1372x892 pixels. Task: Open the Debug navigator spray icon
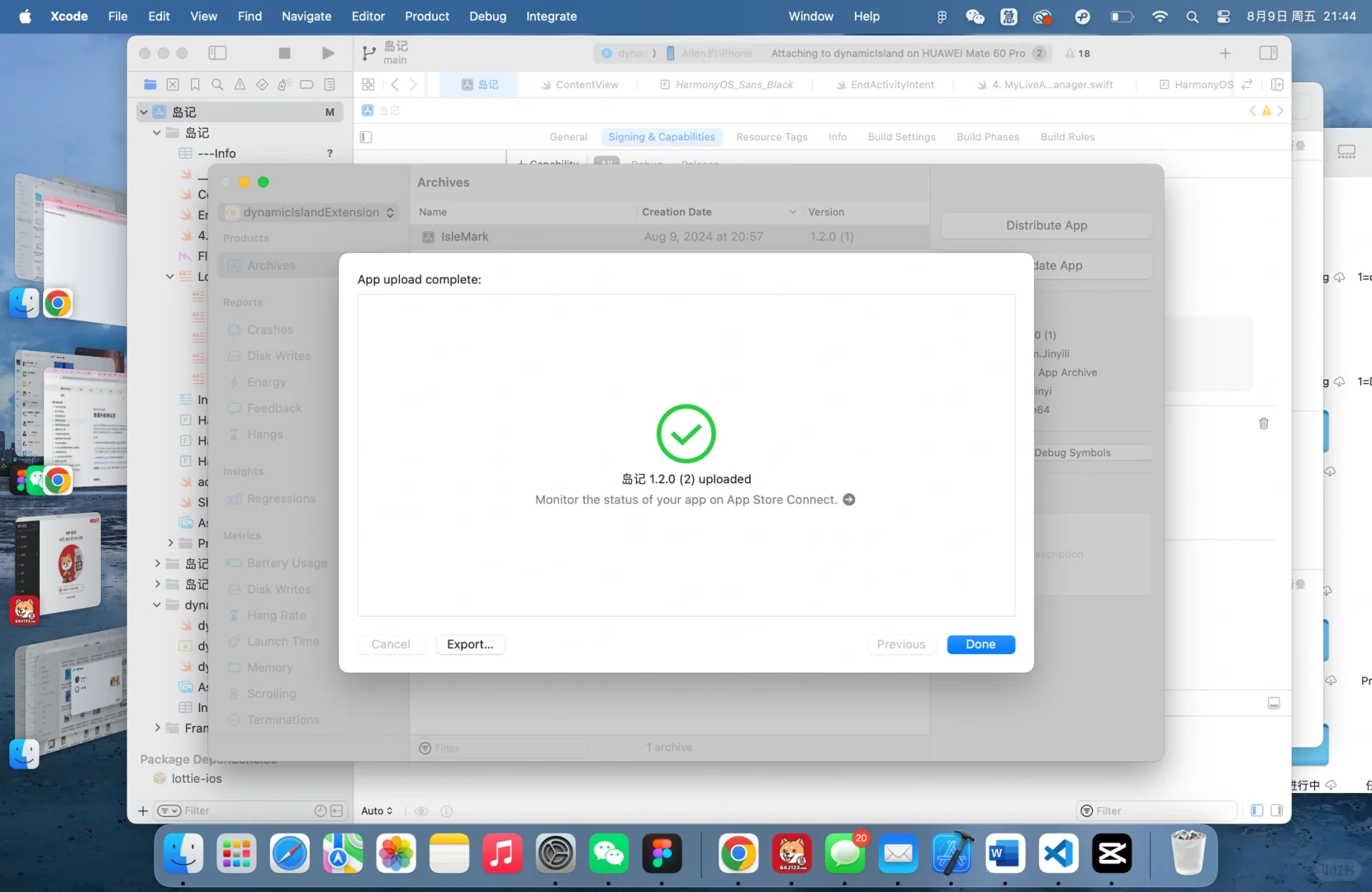point(284,84)
